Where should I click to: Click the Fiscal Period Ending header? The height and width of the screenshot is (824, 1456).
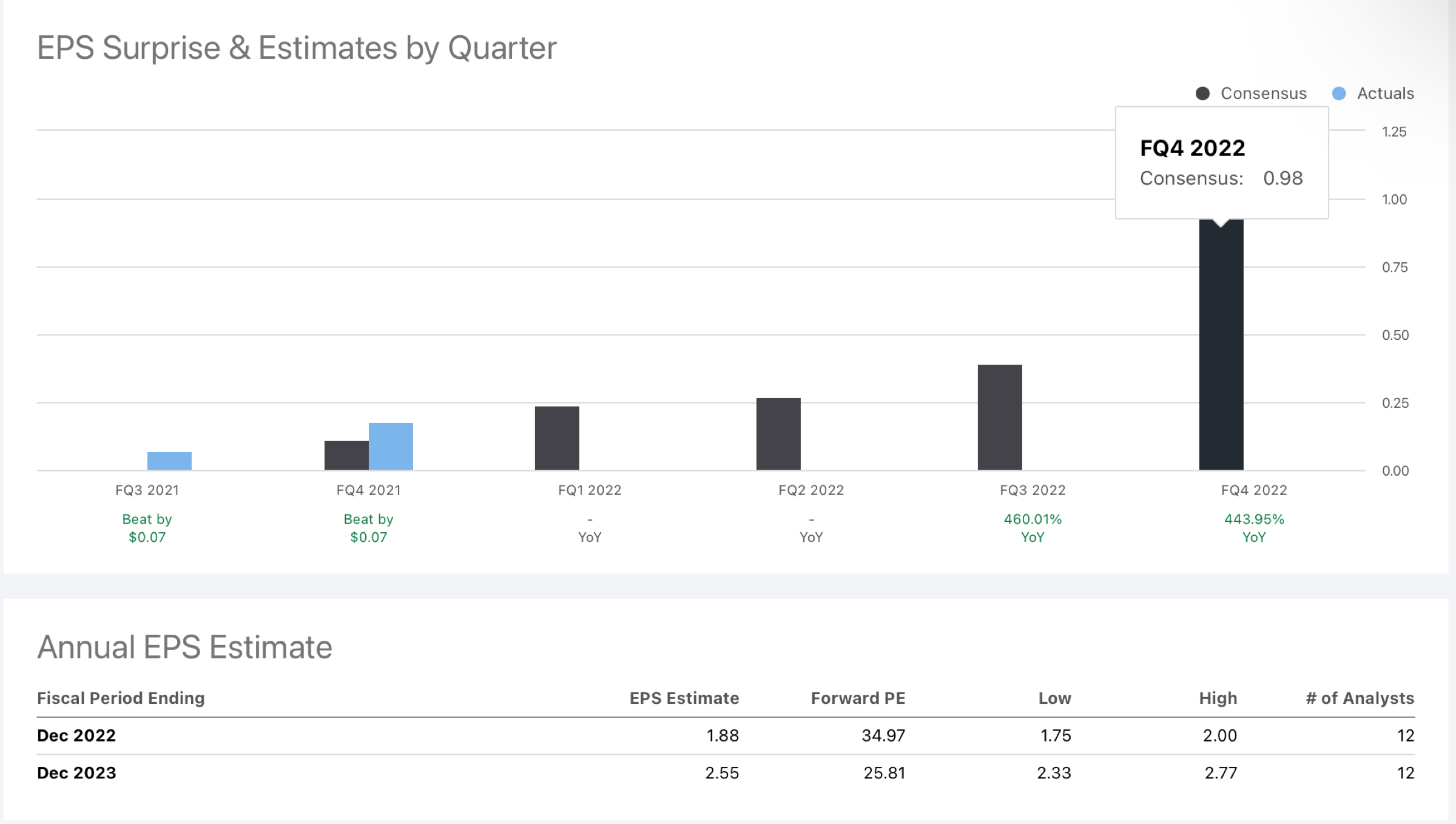click(x=121, y=698)
